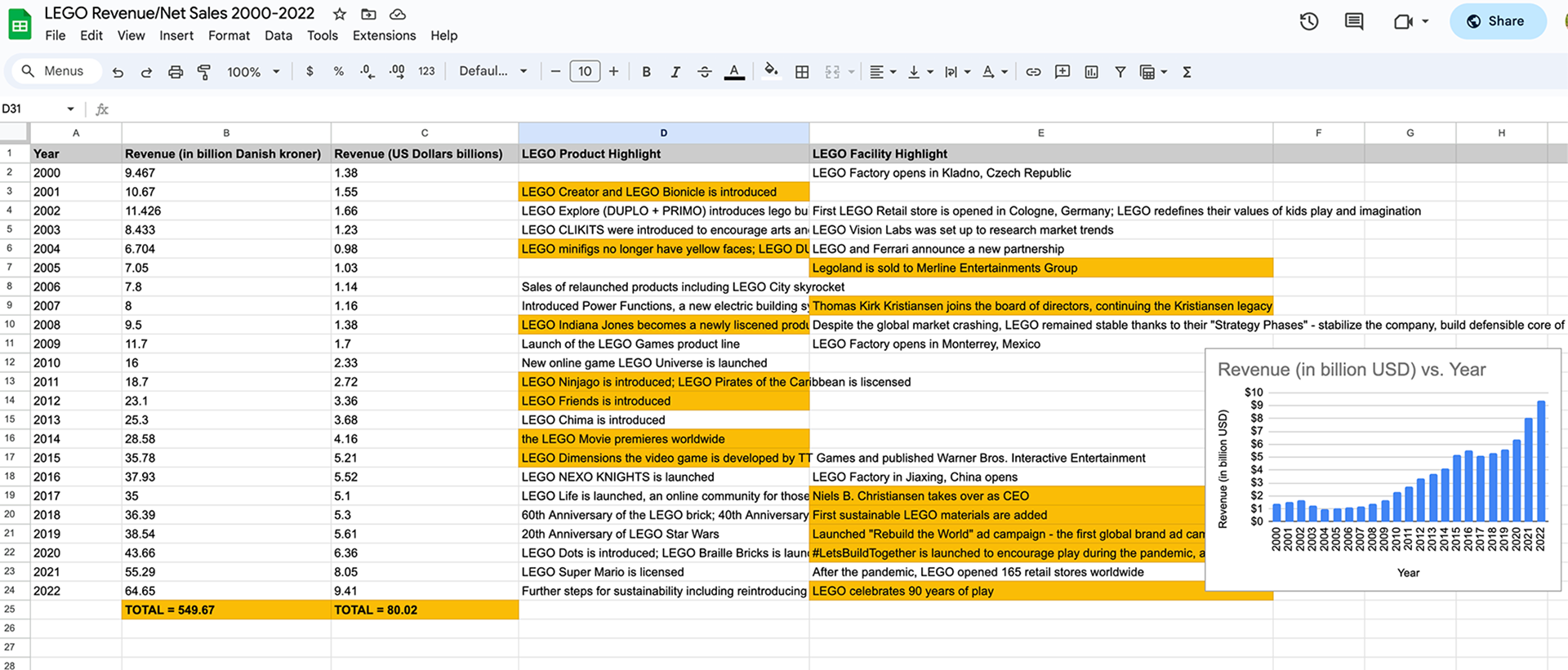Format as currency with dollar icon
Image resolution: width=1568 pixels, height=670 pixels.
coord(310,71)
